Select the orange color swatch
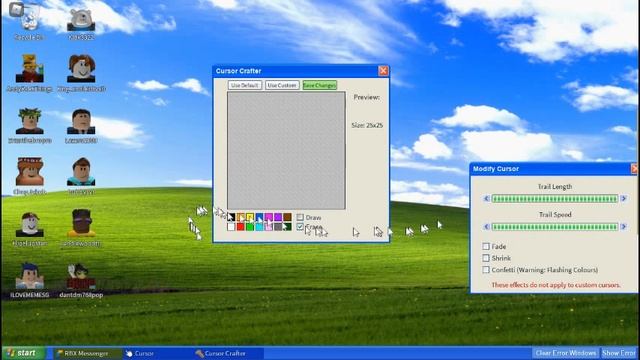The width and height of the screenshot is (640, 360). [x=240, y=217]
